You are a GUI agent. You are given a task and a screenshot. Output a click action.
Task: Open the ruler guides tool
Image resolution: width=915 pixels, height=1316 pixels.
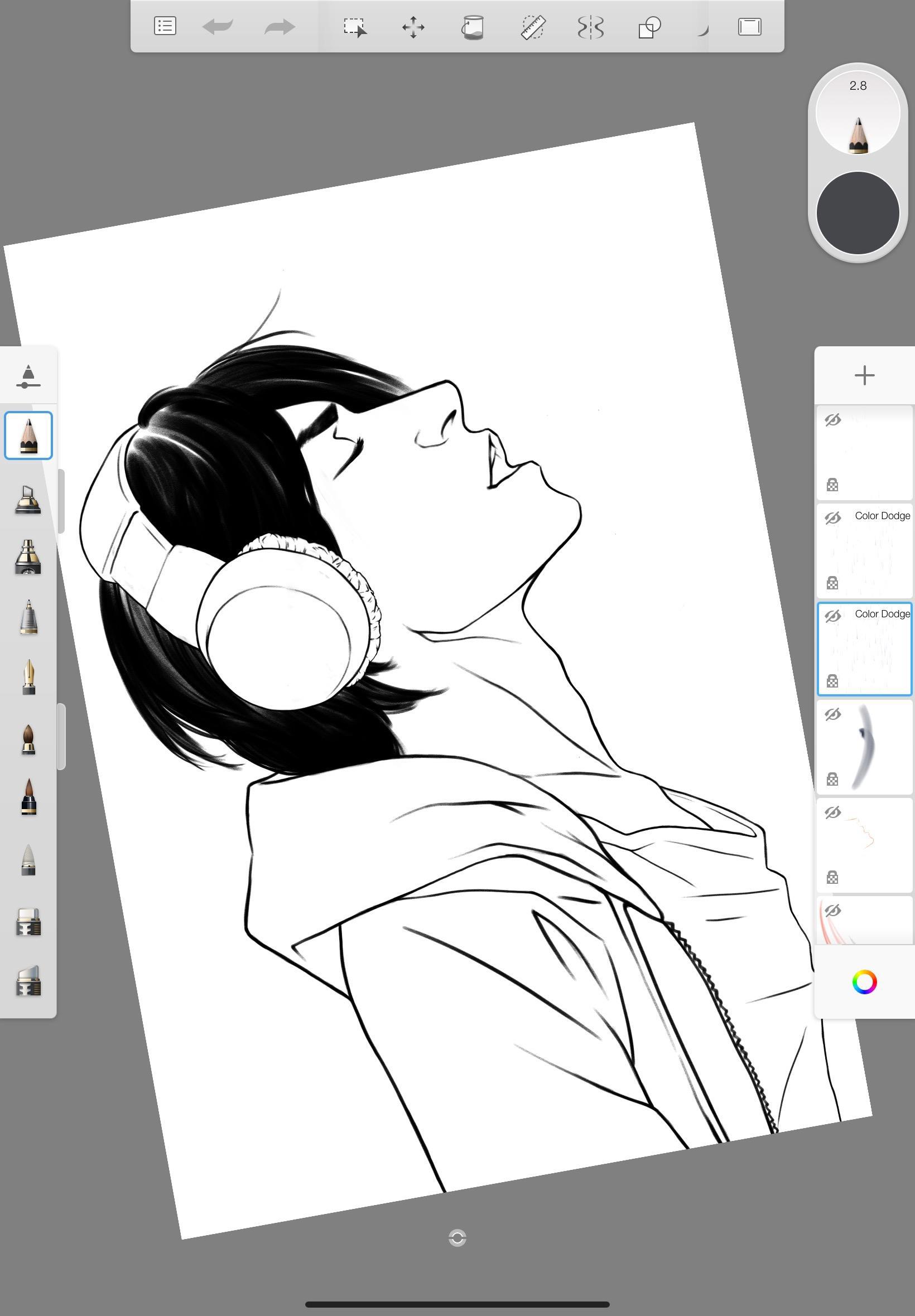tap(533, 27)
